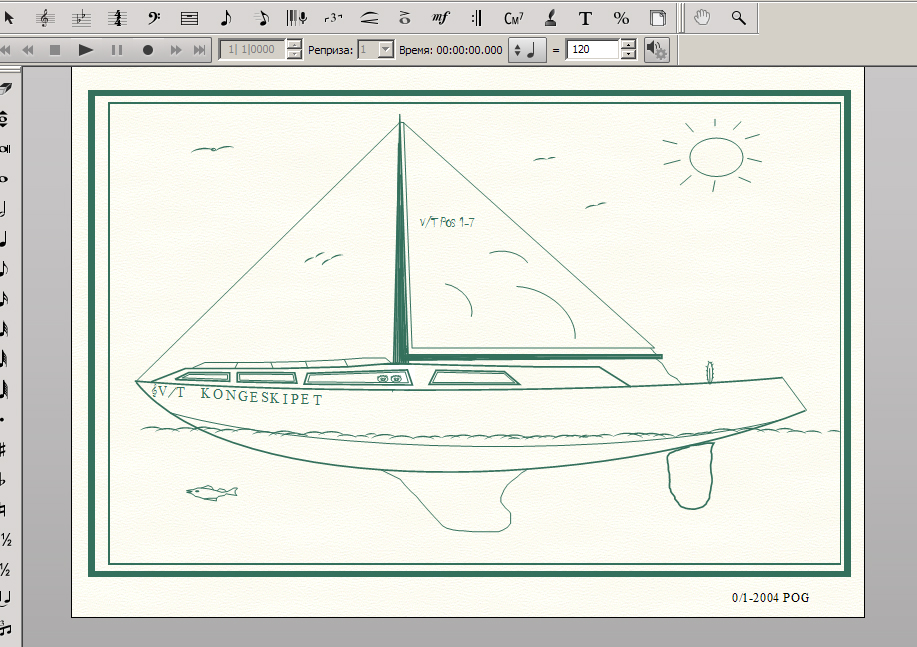The image size is (917, 647).
Task: Activate the Hand Grabber tool
Action: point(702,17)
